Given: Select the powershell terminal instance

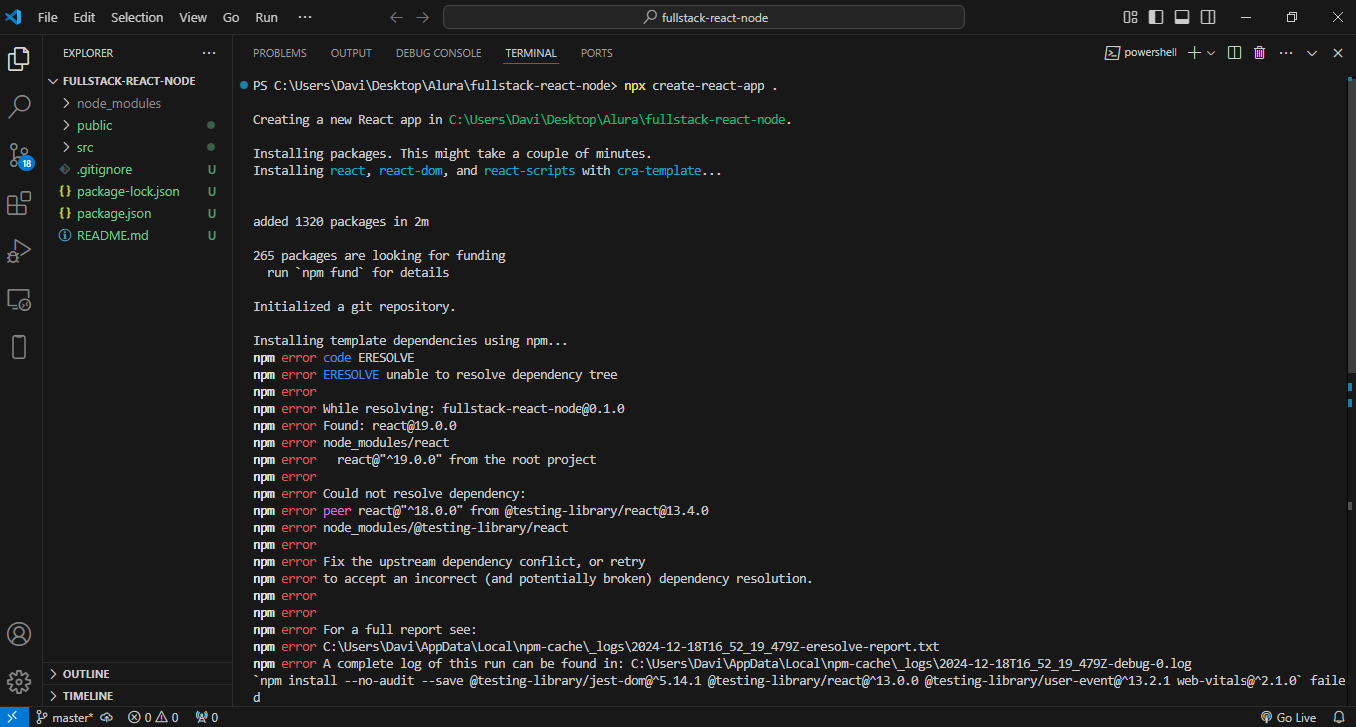Looking at the screenshot, I should tap(1140, 53).
